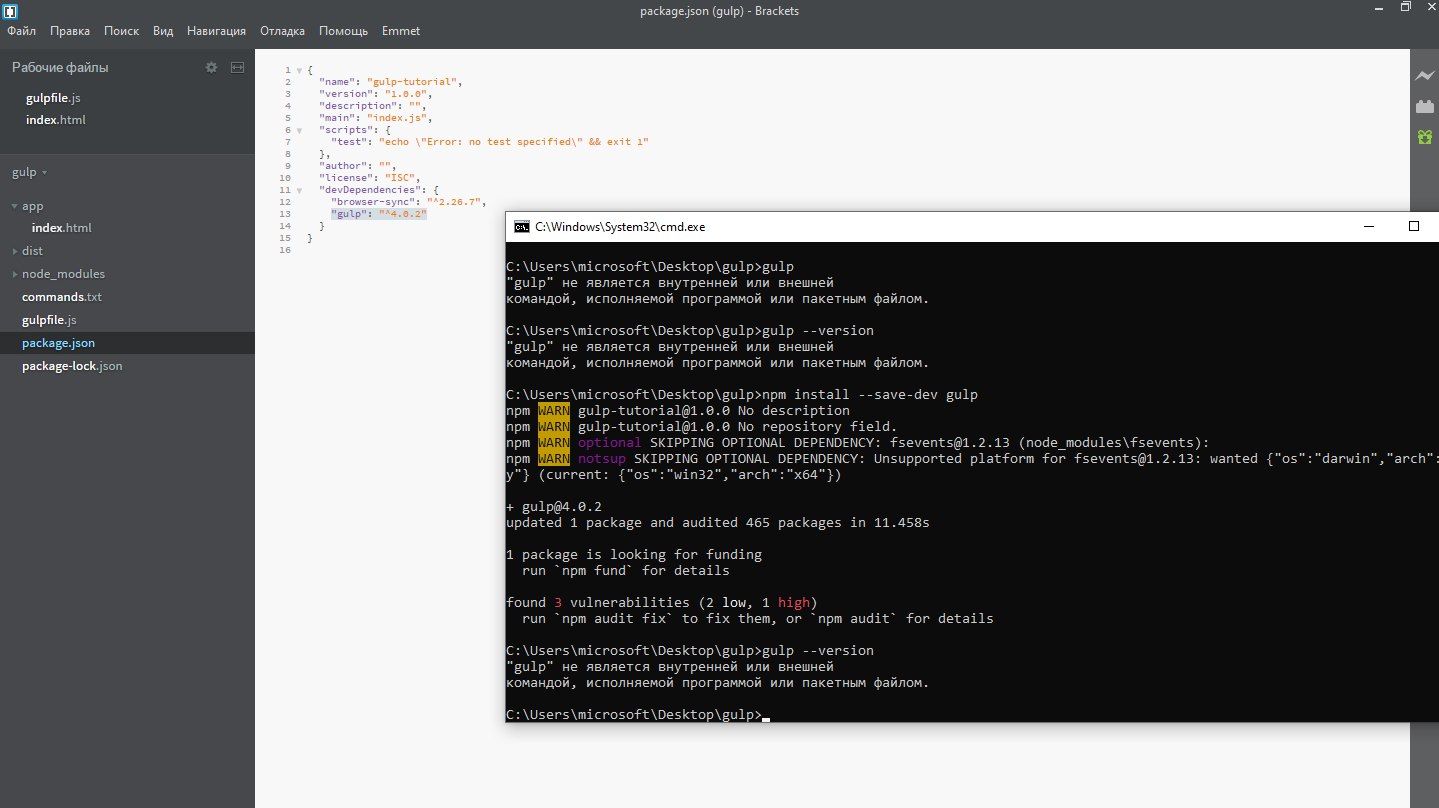Click the cmd.exe window title bar icon
The width and height of the screenshot is (1439, 808).
pos(521,226)
